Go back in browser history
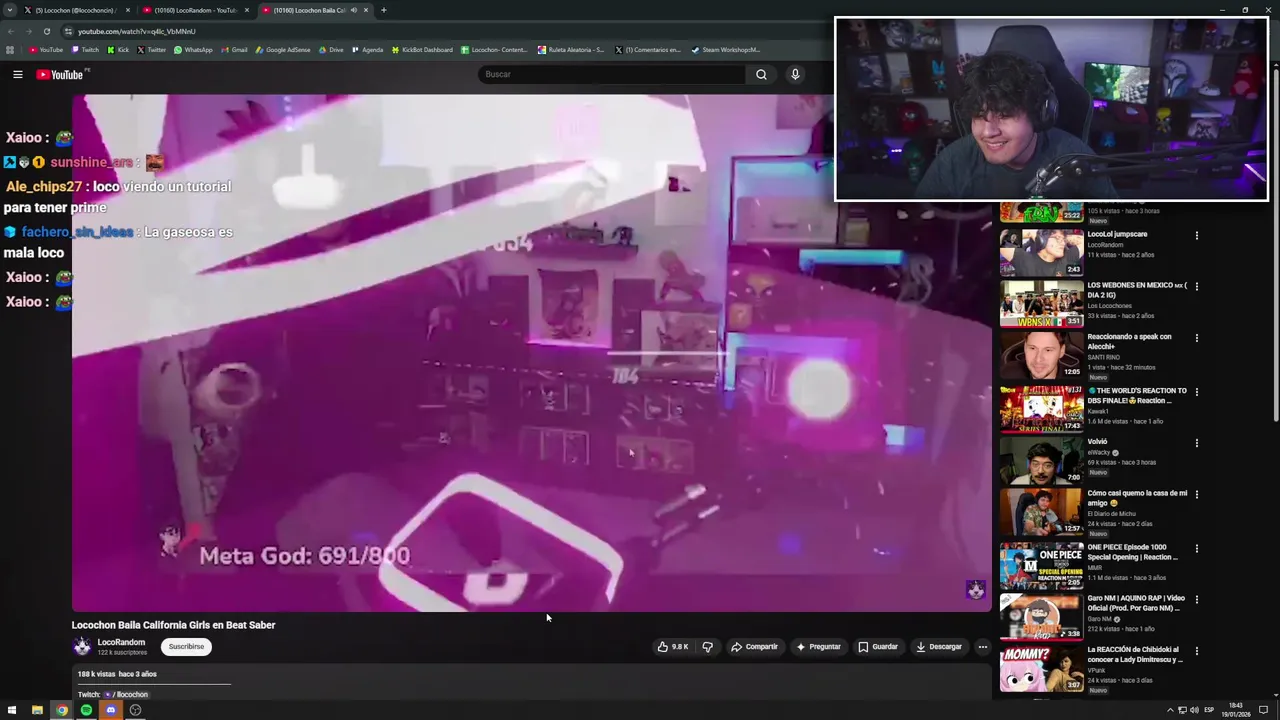Viewport: 1280px width, 720px height. pos(10,31)
